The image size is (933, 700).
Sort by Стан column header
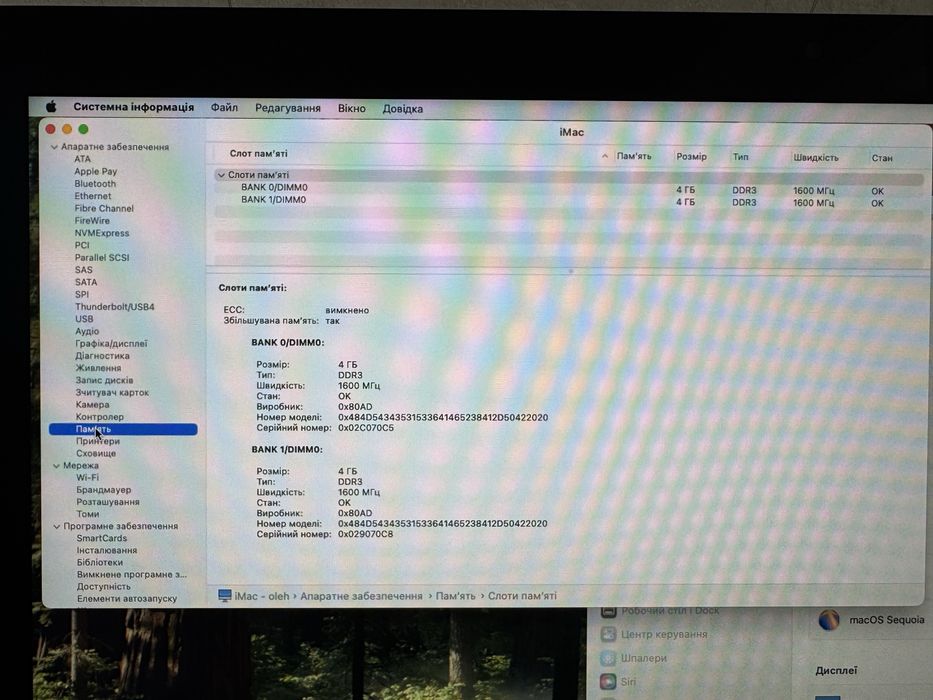882,158
